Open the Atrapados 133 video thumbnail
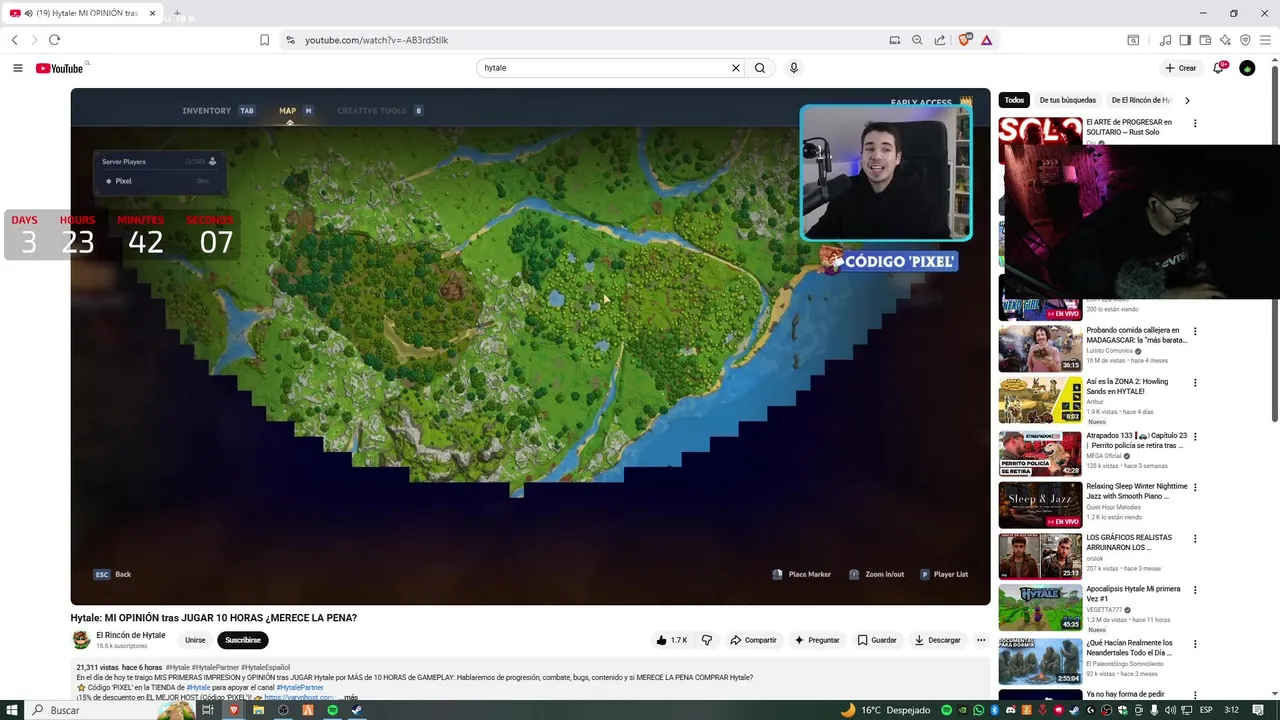 (1040, 454)
